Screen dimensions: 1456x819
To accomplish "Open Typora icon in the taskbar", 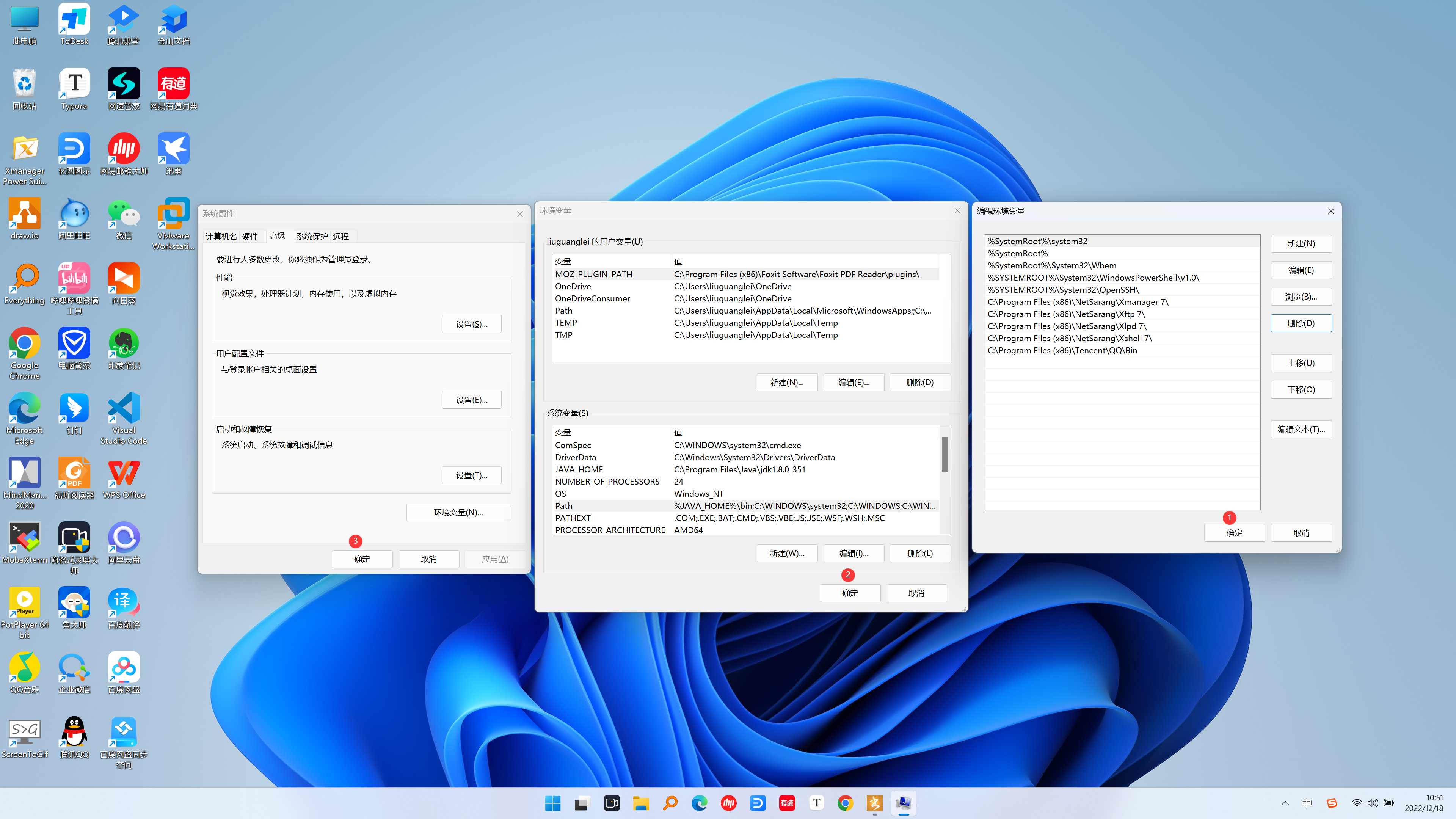I will pyautogui.click(x=816, y=803).
